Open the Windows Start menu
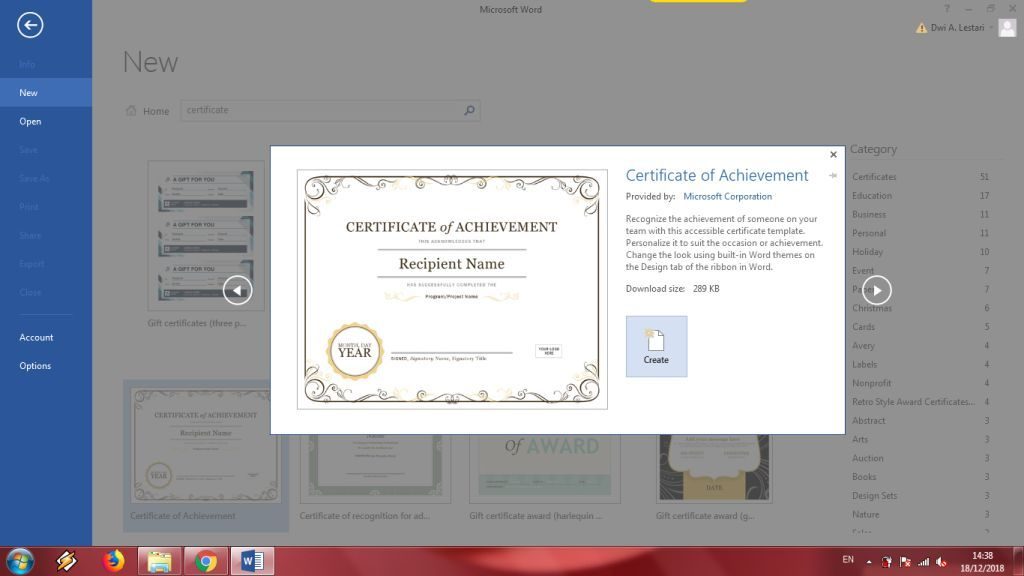 (20, 562)
